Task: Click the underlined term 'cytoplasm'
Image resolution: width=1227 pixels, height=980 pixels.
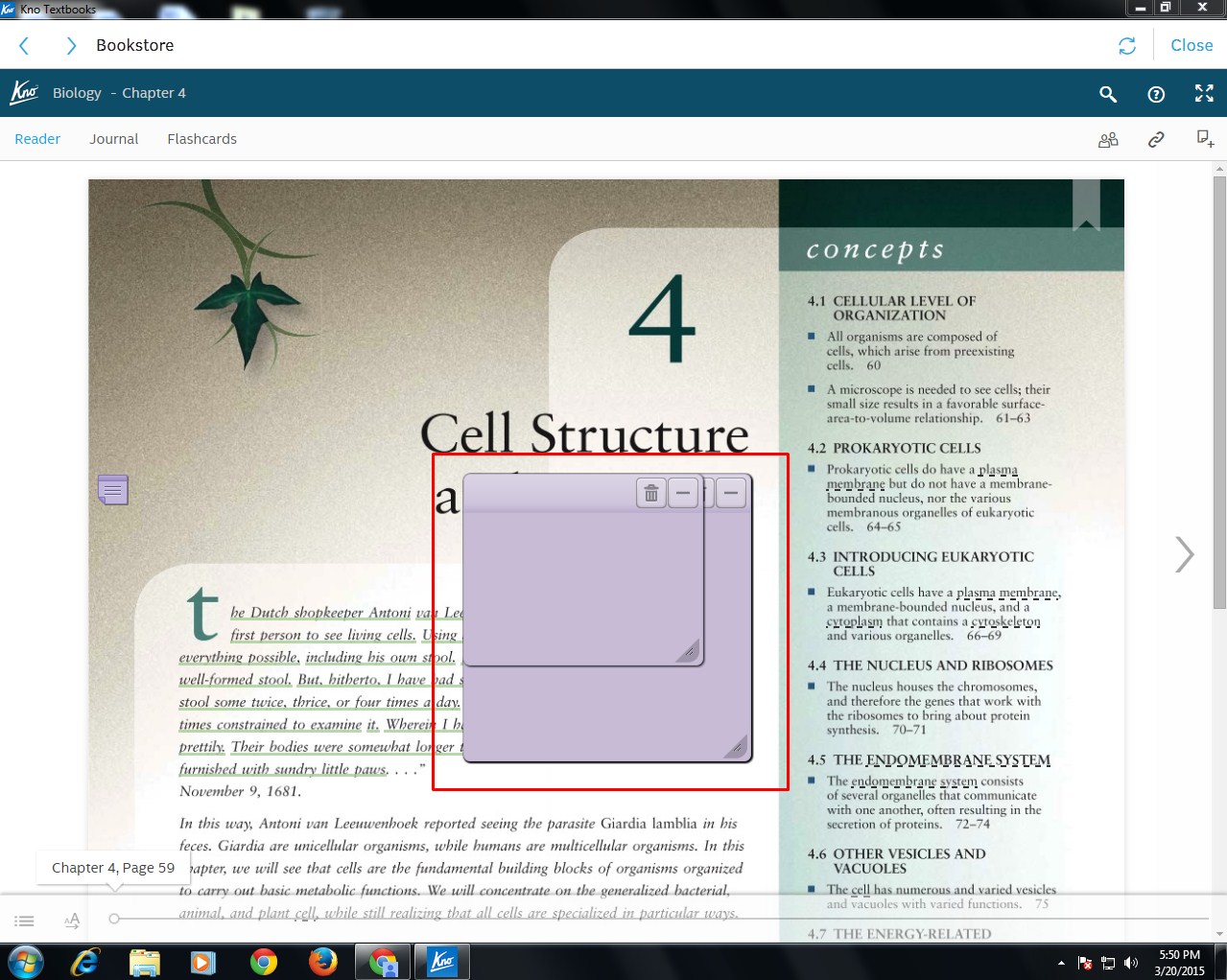Action: coord(855,621)
